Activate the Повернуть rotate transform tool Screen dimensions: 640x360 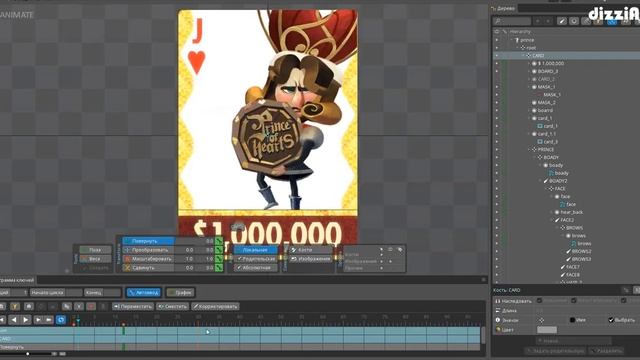click(x=148, y=241)
